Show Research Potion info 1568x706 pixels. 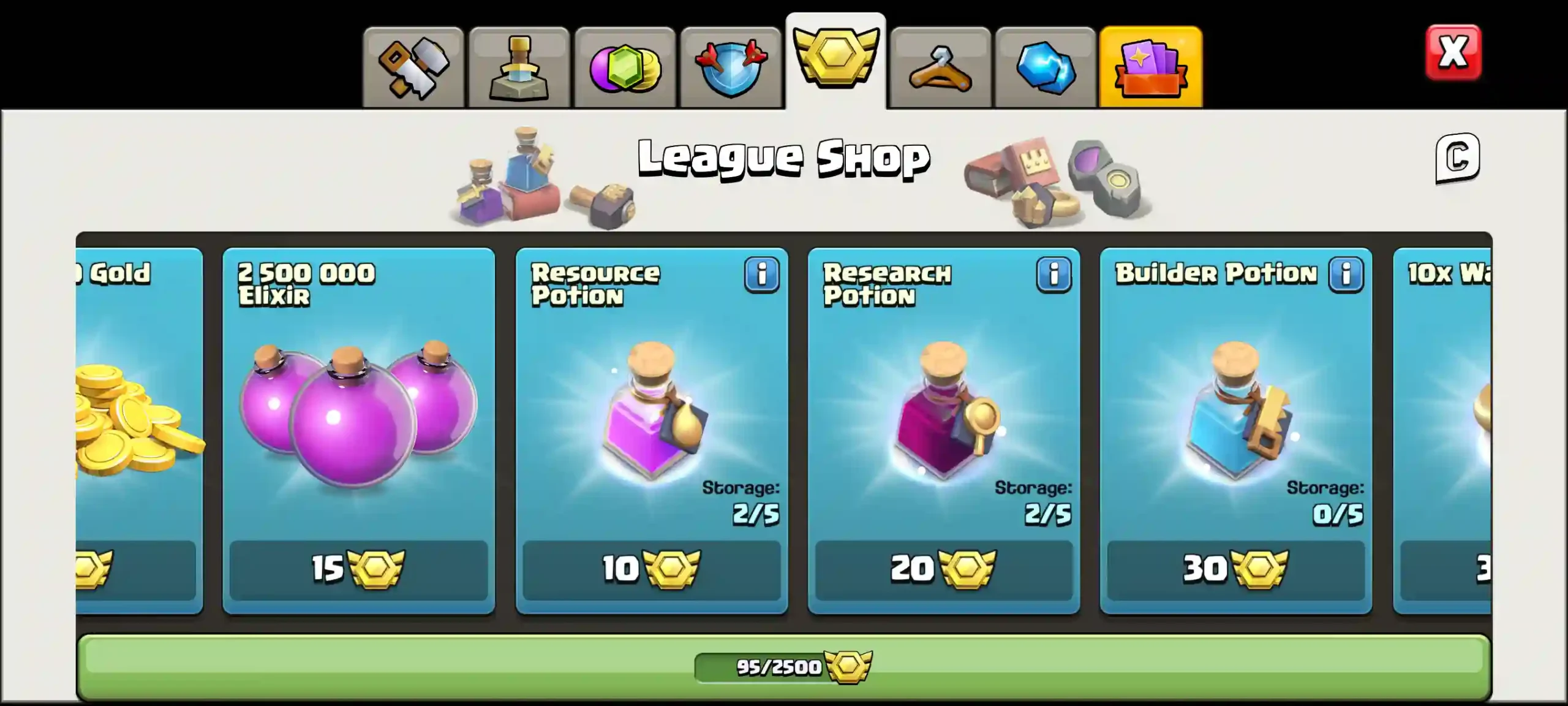pyautogui.click(x=1054, y=275)
